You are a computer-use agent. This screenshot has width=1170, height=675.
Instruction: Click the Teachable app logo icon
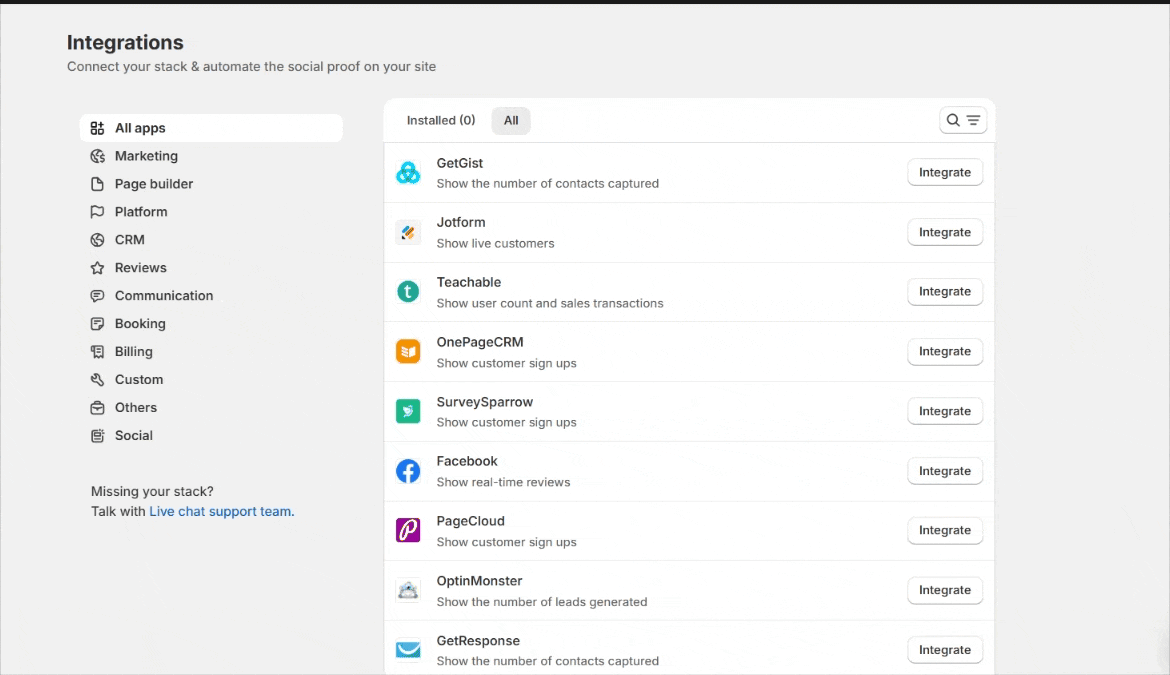(408, 292)
